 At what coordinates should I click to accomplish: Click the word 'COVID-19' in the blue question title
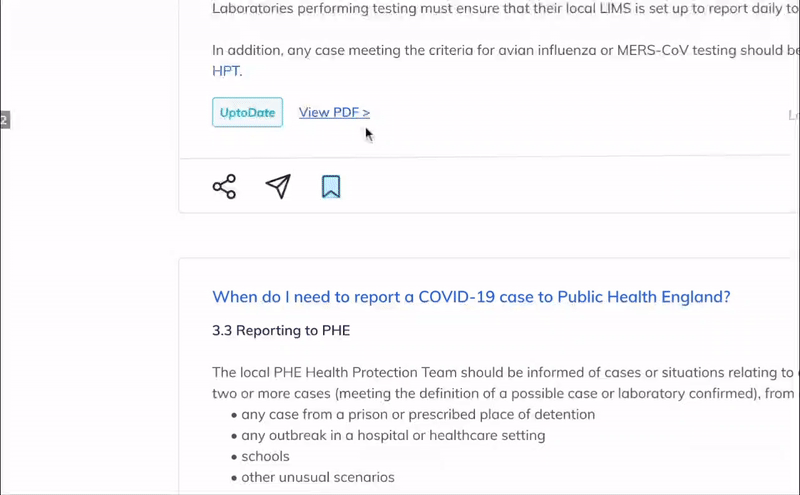pyautogui.click(x=457, y=297)
